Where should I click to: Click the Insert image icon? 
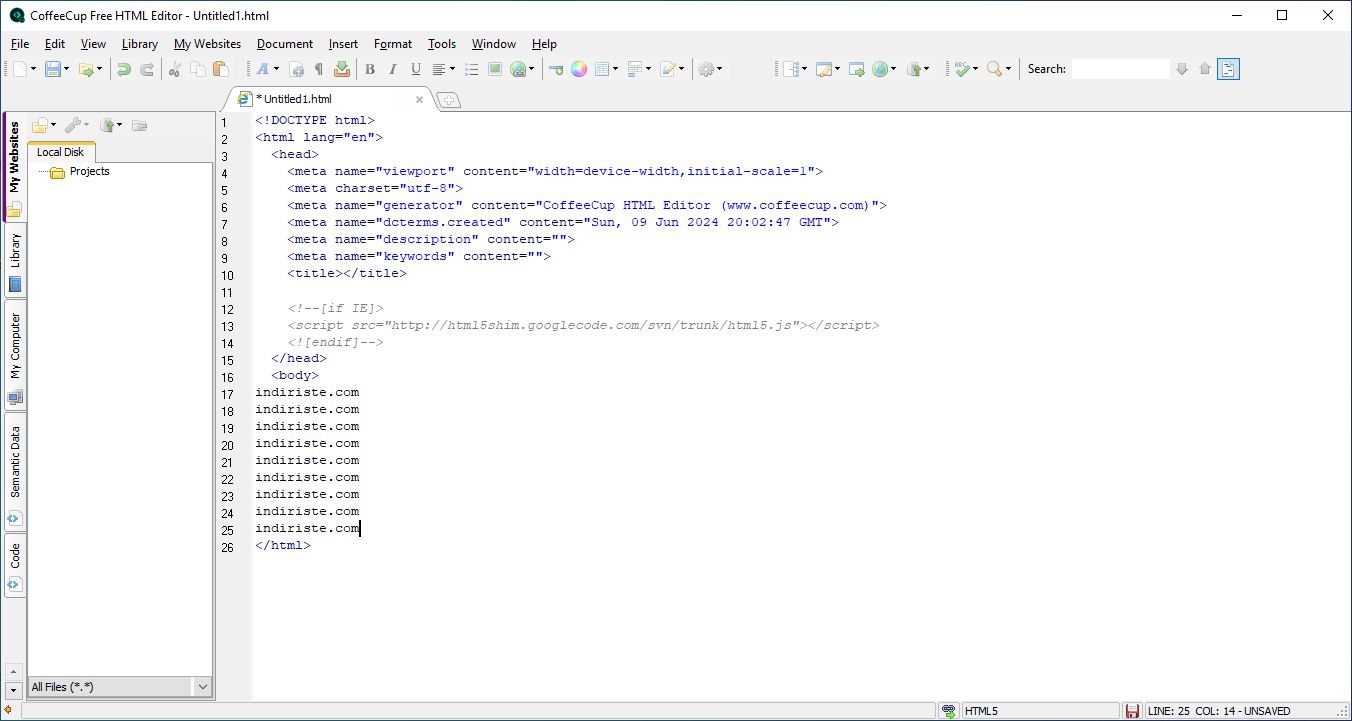coord(495,69)
